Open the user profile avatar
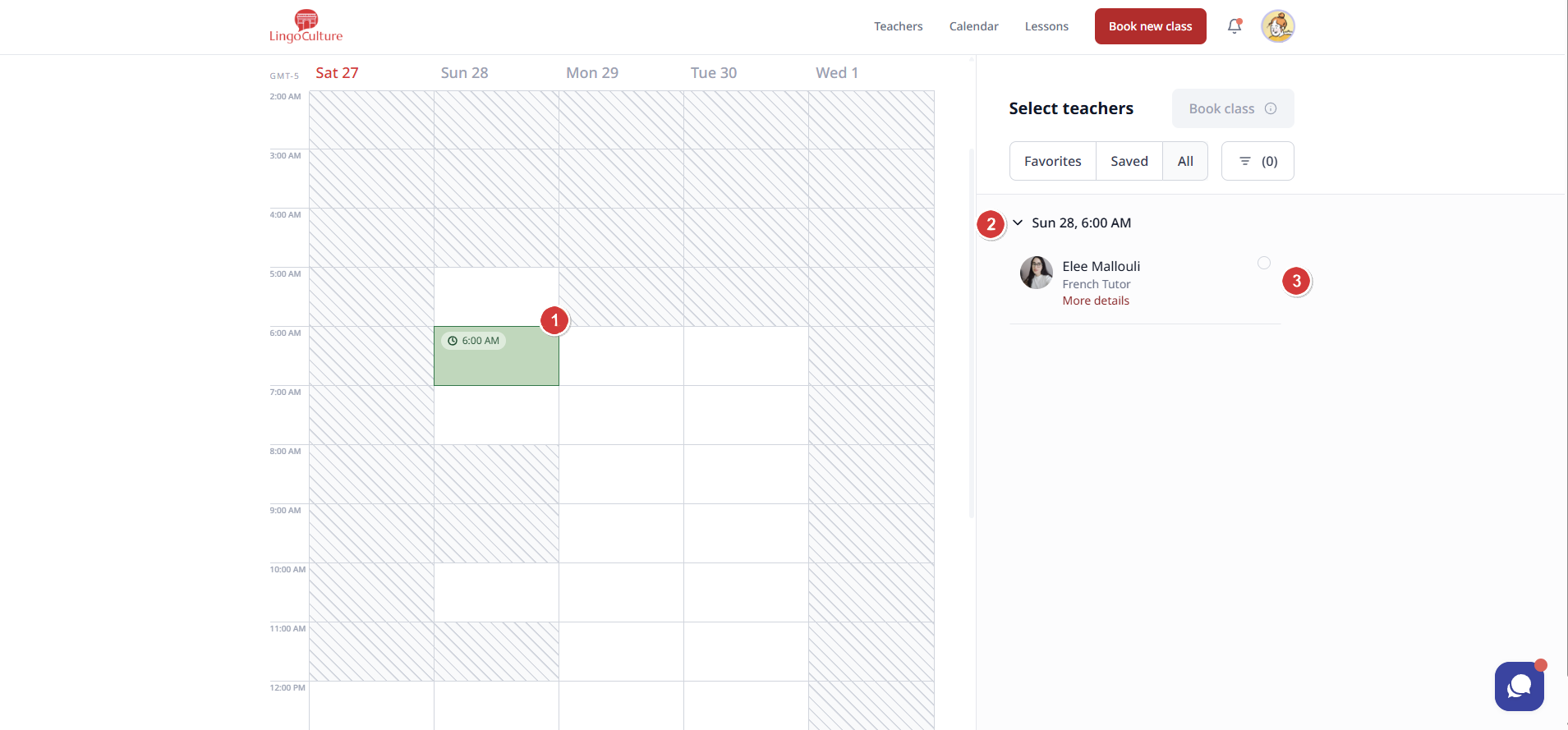Image resolution: width=1568 pixels, height=730 pixels. pos(1277,26)
